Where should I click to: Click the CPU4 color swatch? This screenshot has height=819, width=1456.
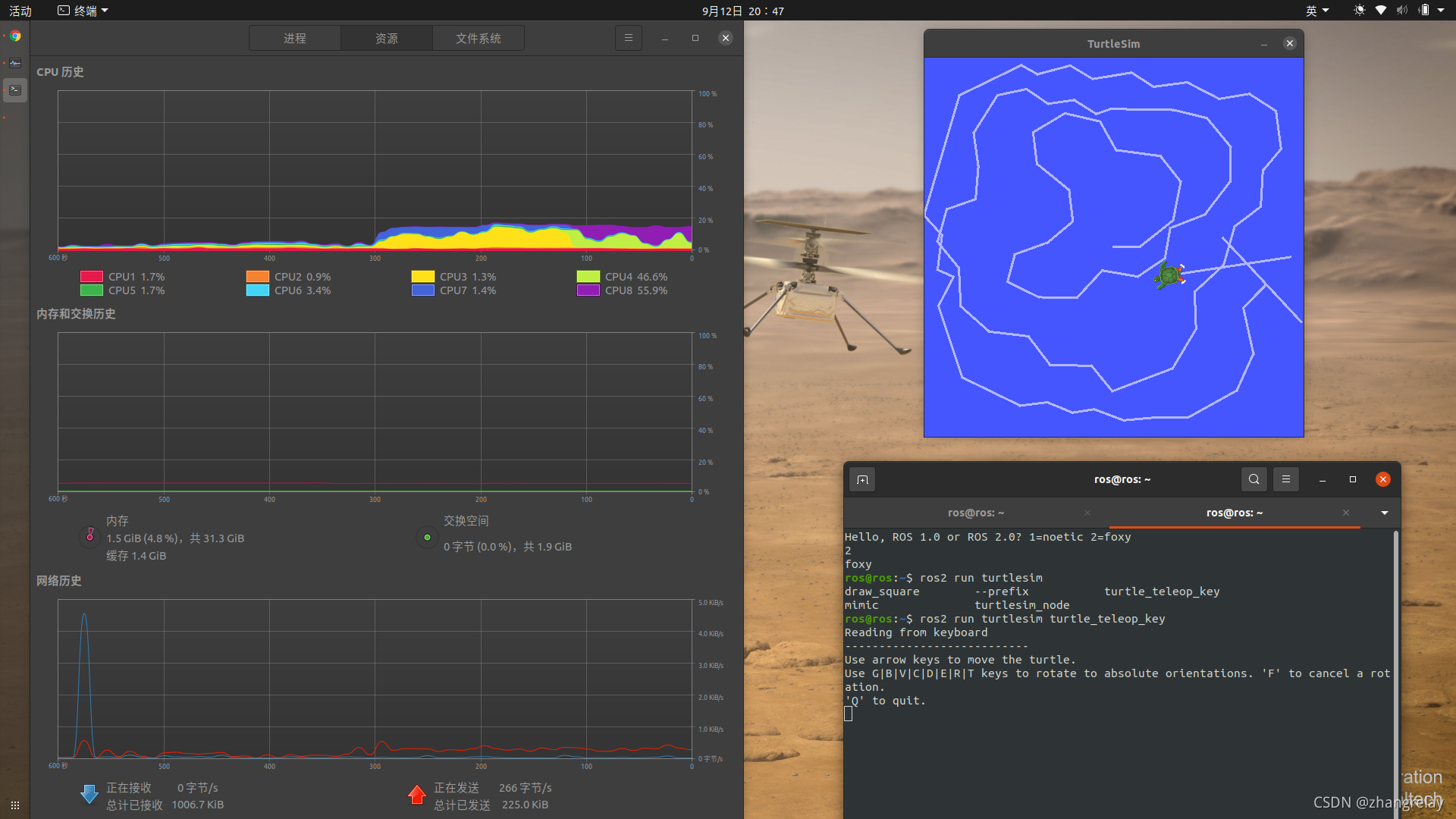[588, 277]
